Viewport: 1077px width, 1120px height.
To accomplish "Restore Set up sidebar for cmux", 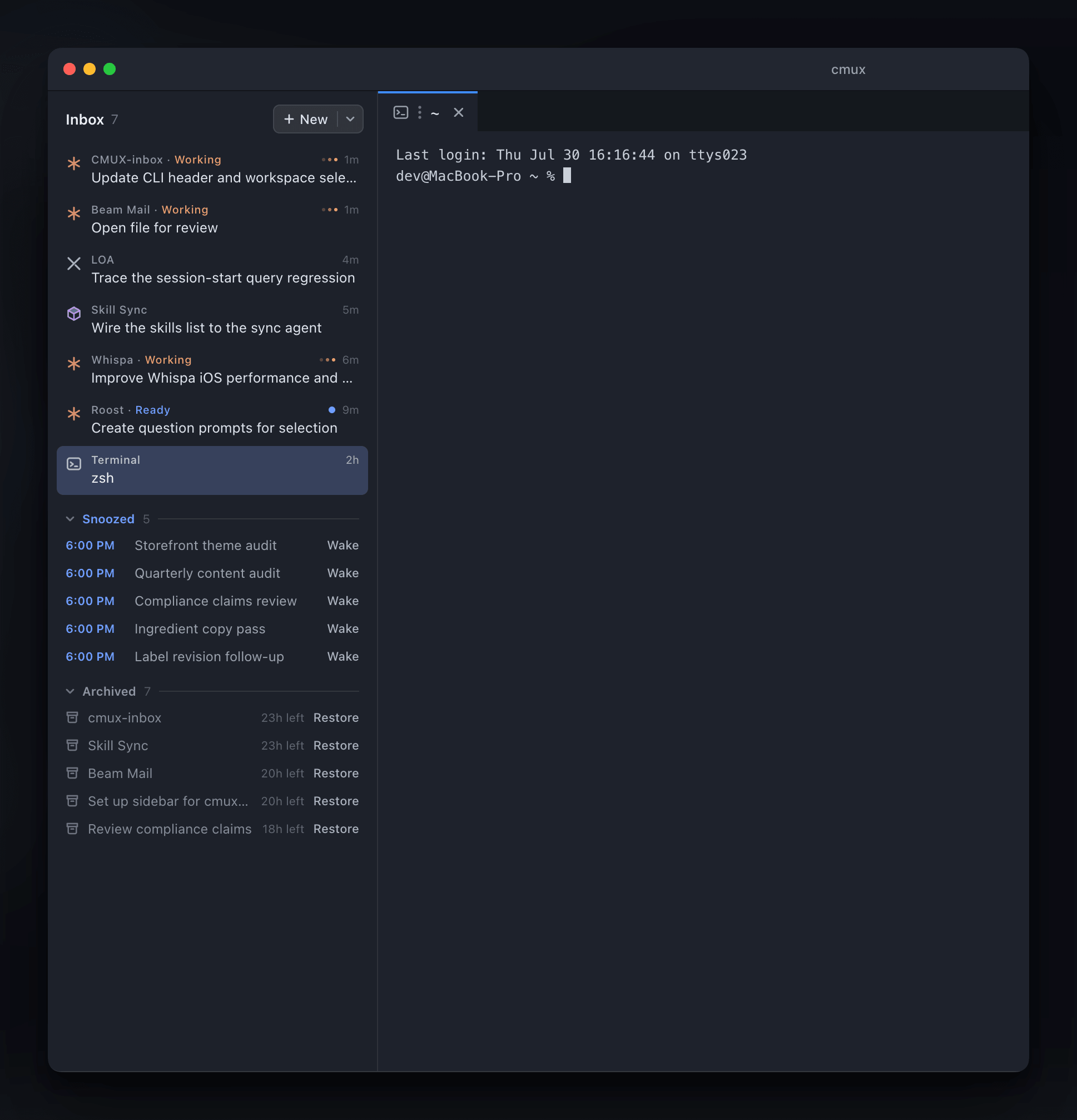I will (x=336, y=801).
